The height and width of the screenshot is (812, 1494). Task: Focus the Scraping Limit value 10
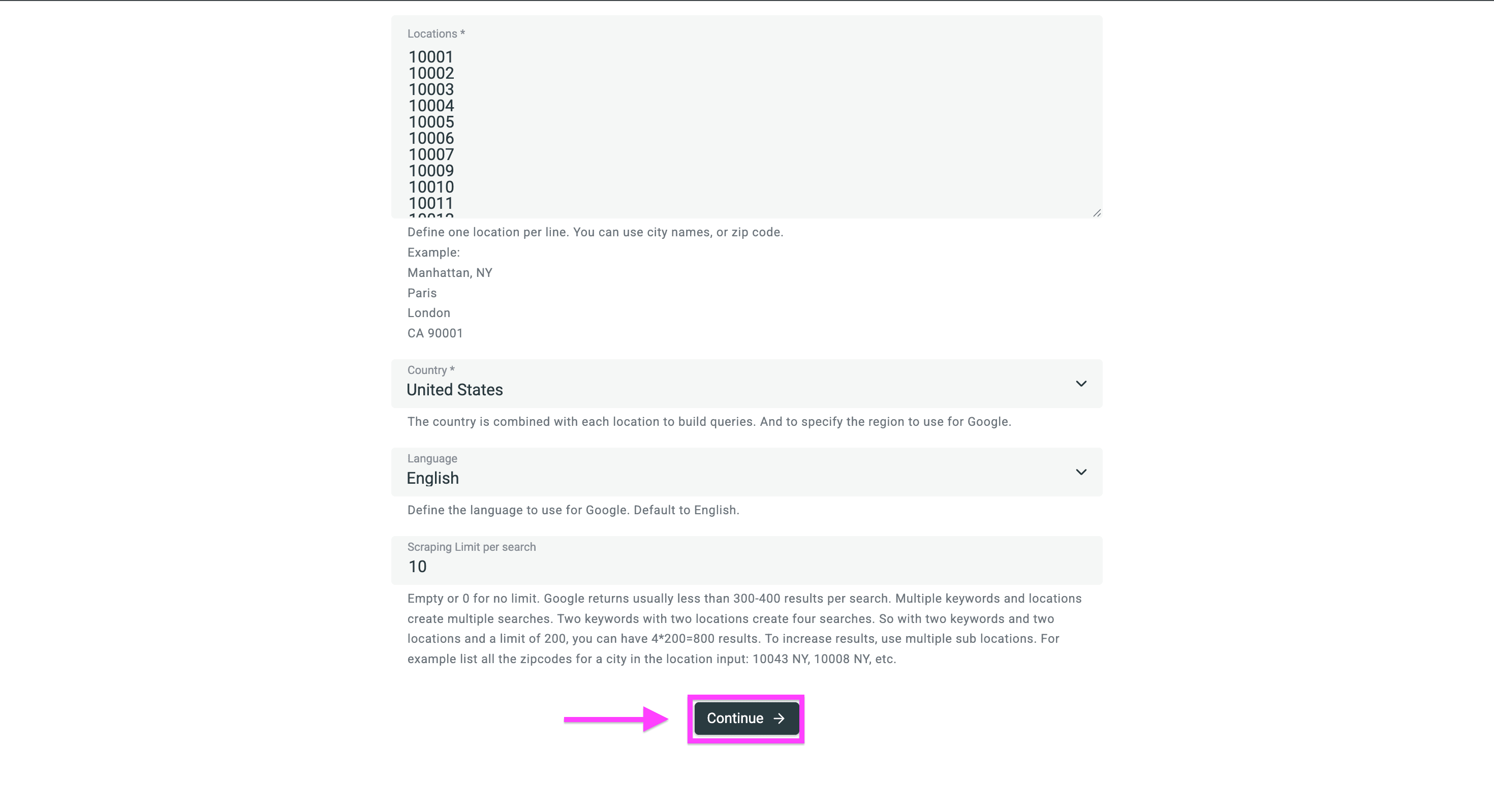[x=418, y=567]
